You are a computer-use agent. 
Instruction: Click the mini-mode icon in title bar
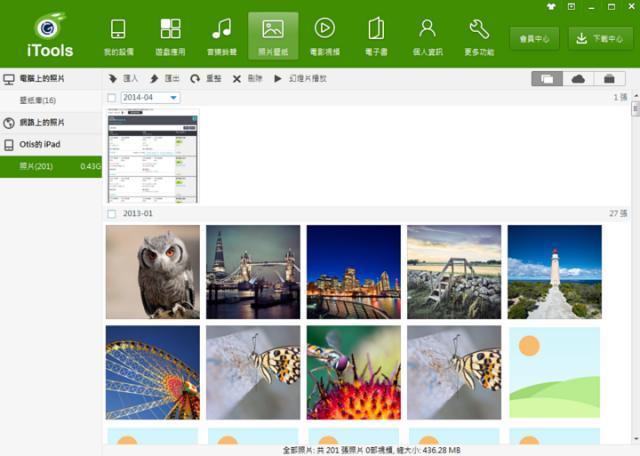571,7
